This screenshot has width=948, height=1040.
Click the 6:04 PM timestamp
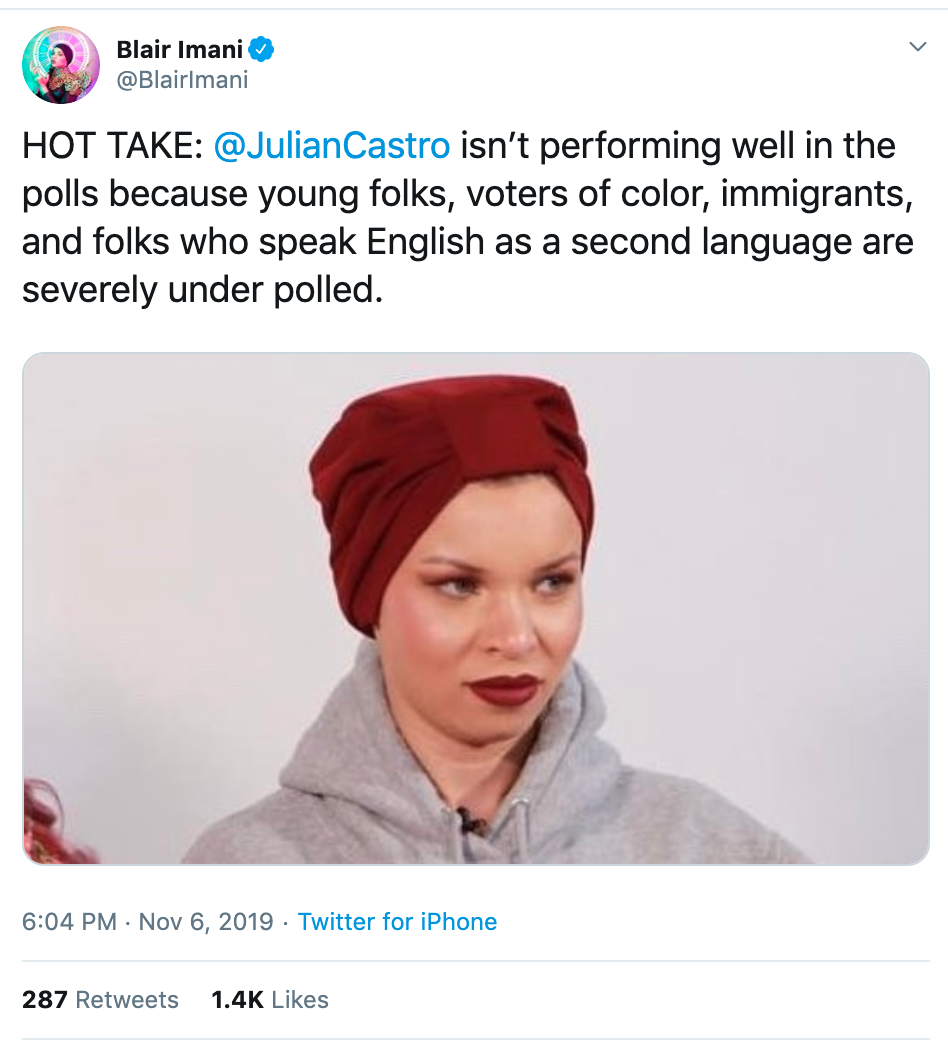pyautogui.click(x=69, y=921)
